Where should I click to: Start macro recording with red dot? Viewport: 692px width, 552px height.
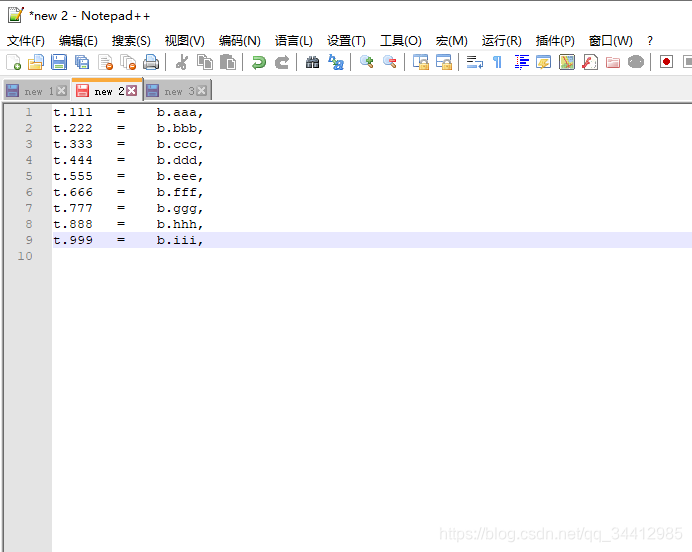pos(666,62)
